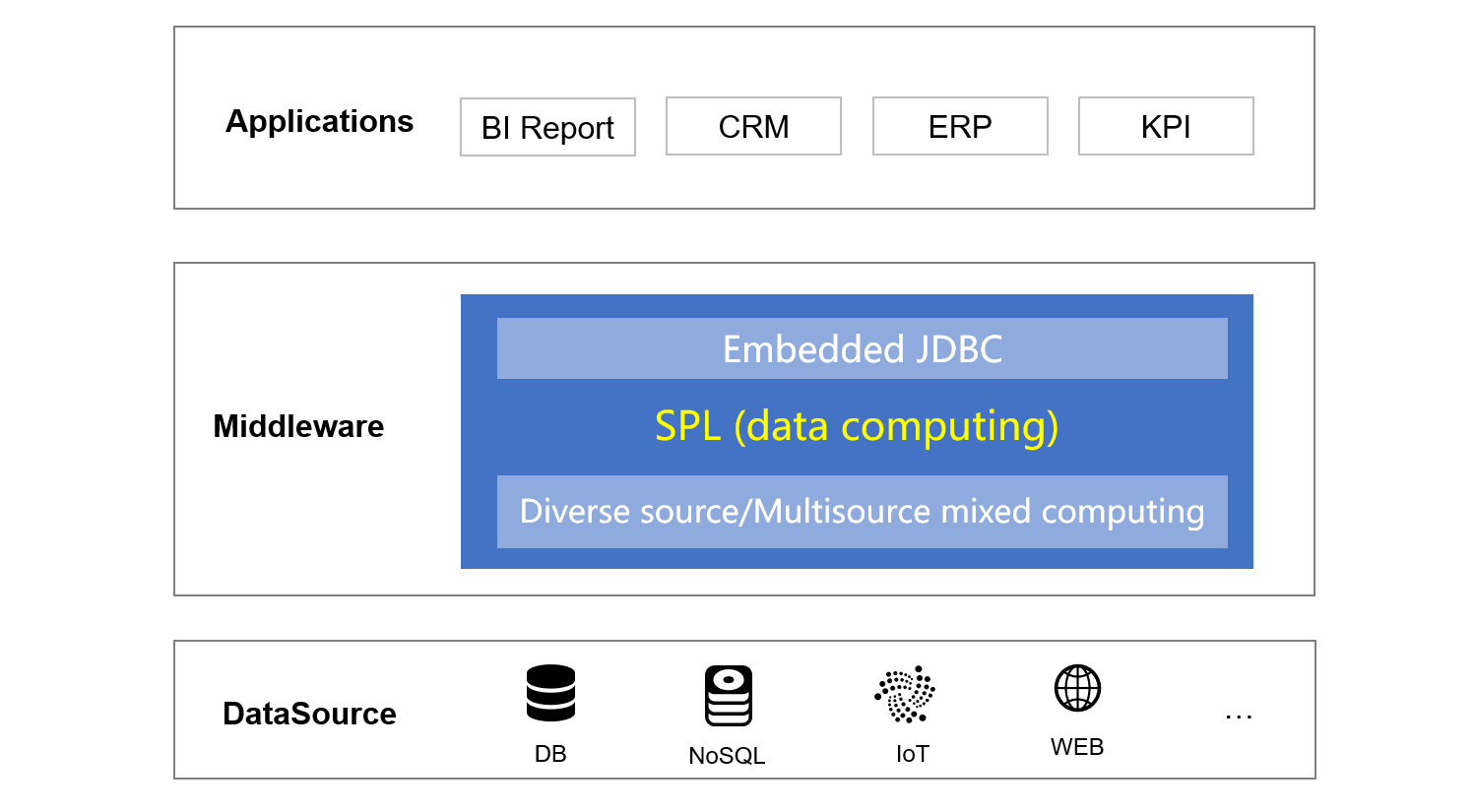Click the Embedded JDBC bar
The height and width of the screenshot is (812, 1475).
[x=862, y=348]
